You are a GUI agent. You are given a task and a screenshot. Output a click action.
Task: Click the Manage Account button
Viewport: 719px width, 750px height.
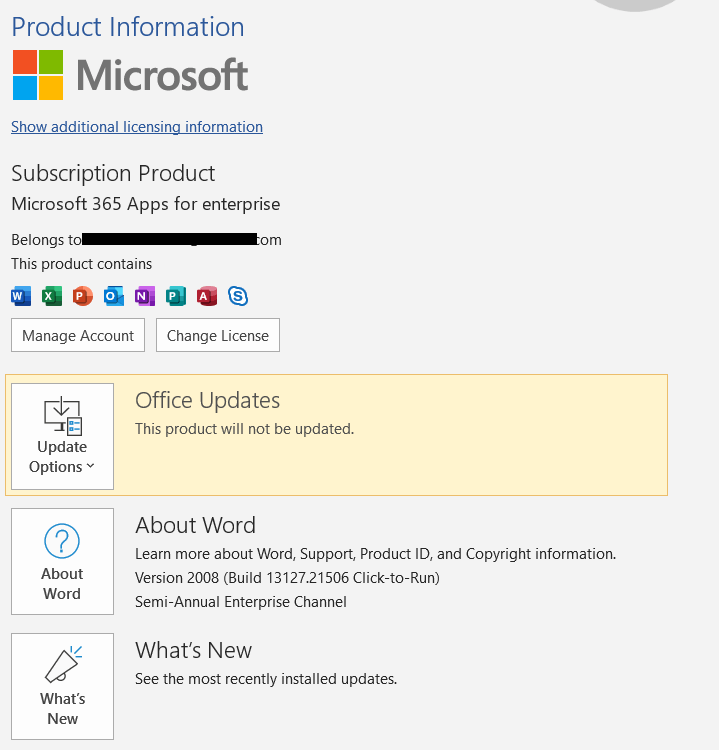[x=78, y=335]
